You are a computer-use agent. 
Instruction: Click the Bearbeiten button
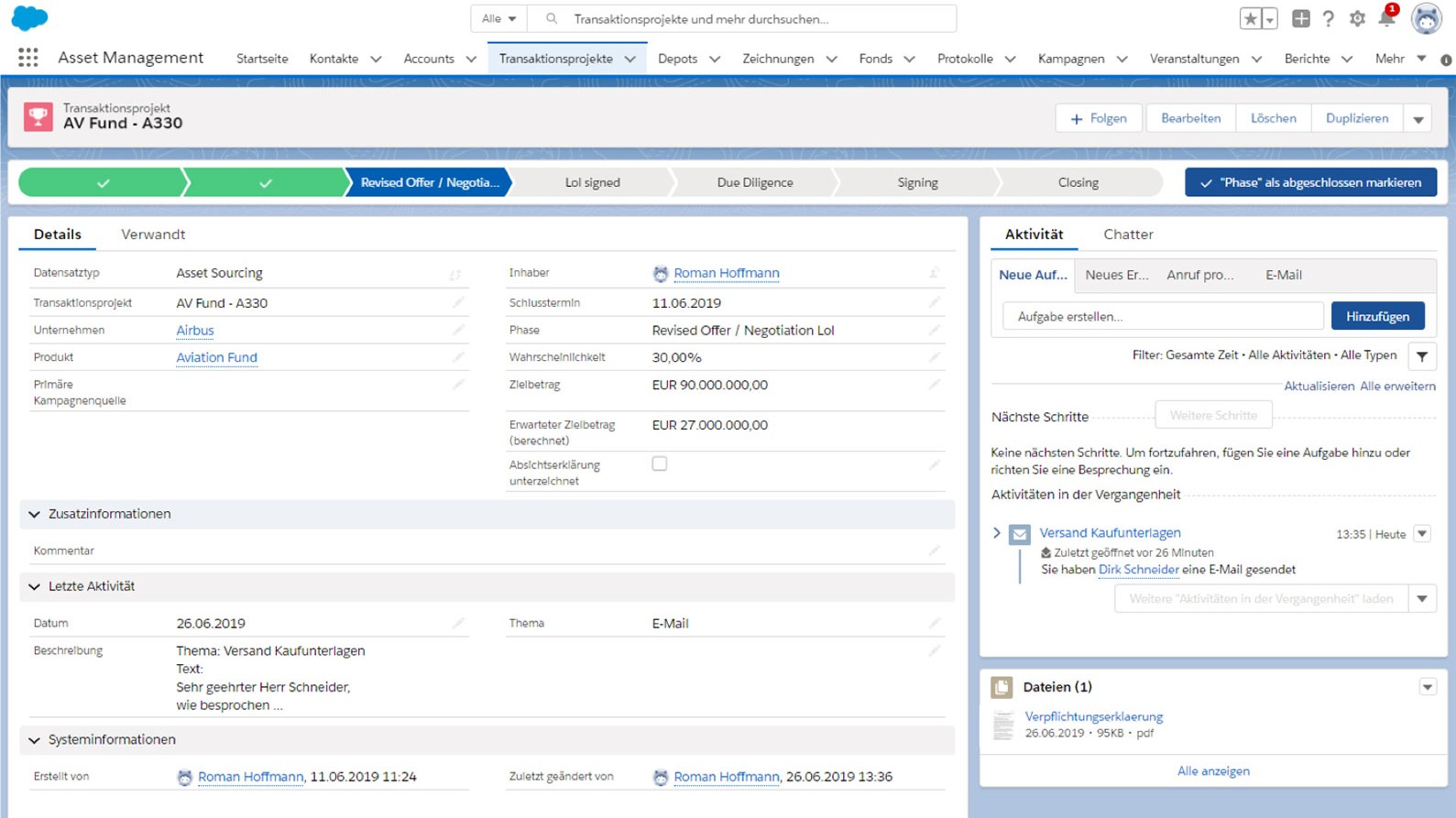click(1190, 119)
